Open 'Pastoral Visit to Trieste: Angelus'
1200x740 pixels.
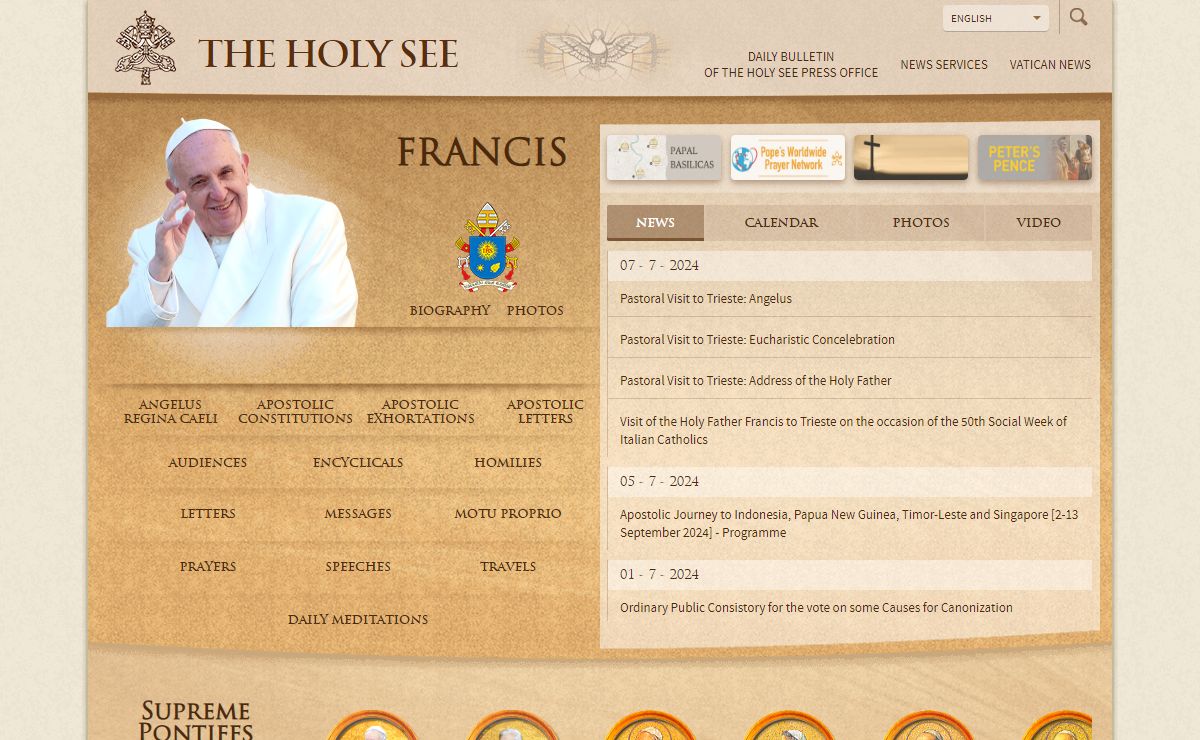coord(706,299)
